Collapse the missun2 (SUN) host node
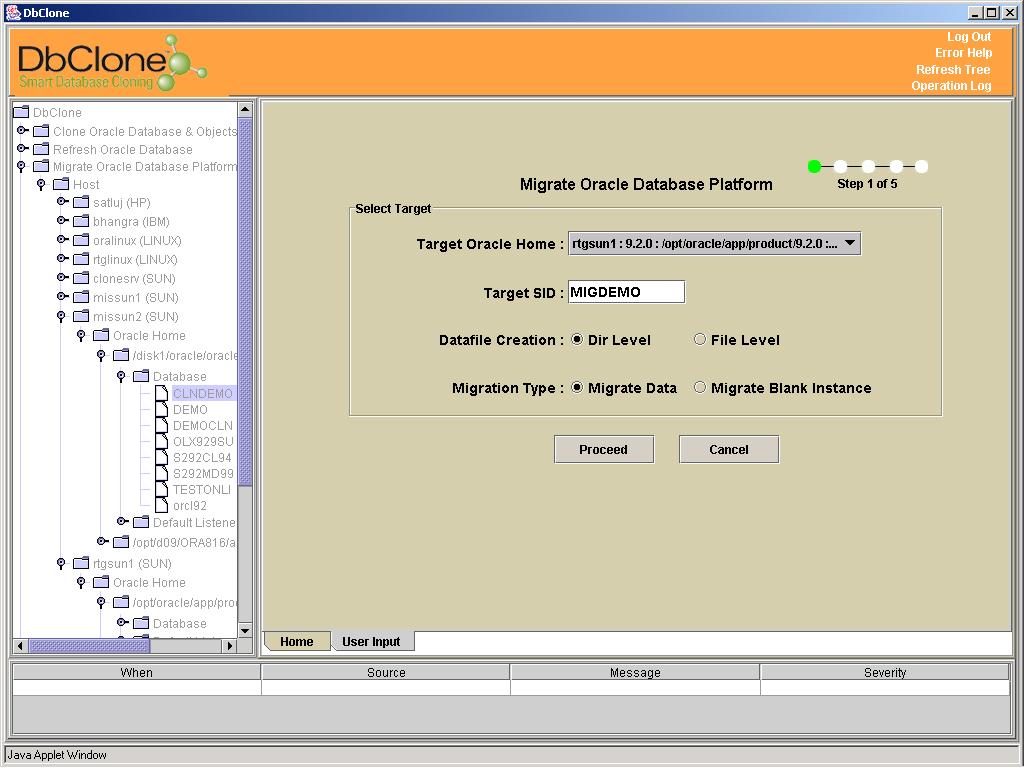This screenshot has width=1024, height=768. click(61, 317)
